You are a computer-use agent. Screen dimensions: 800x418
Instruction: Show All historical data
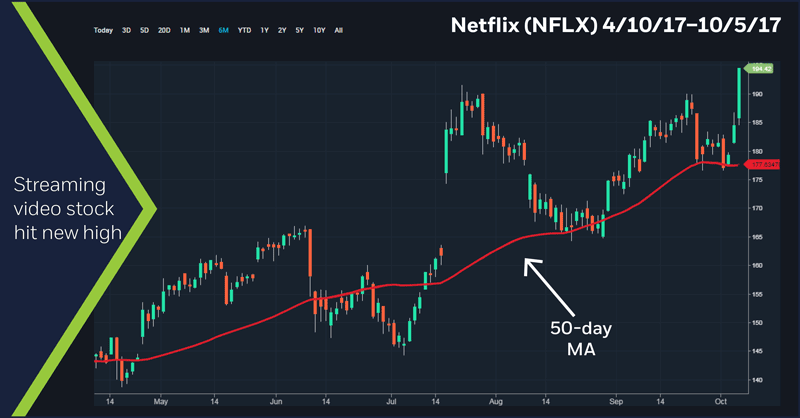point(338,31)
